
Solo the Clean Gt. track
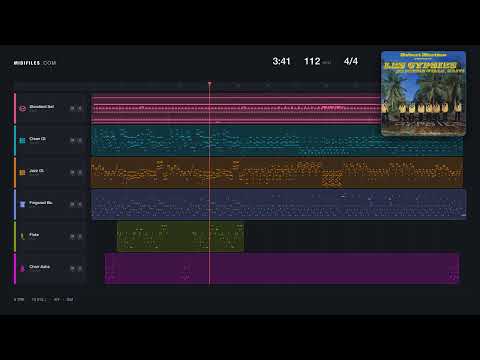(x=80, y=140)
